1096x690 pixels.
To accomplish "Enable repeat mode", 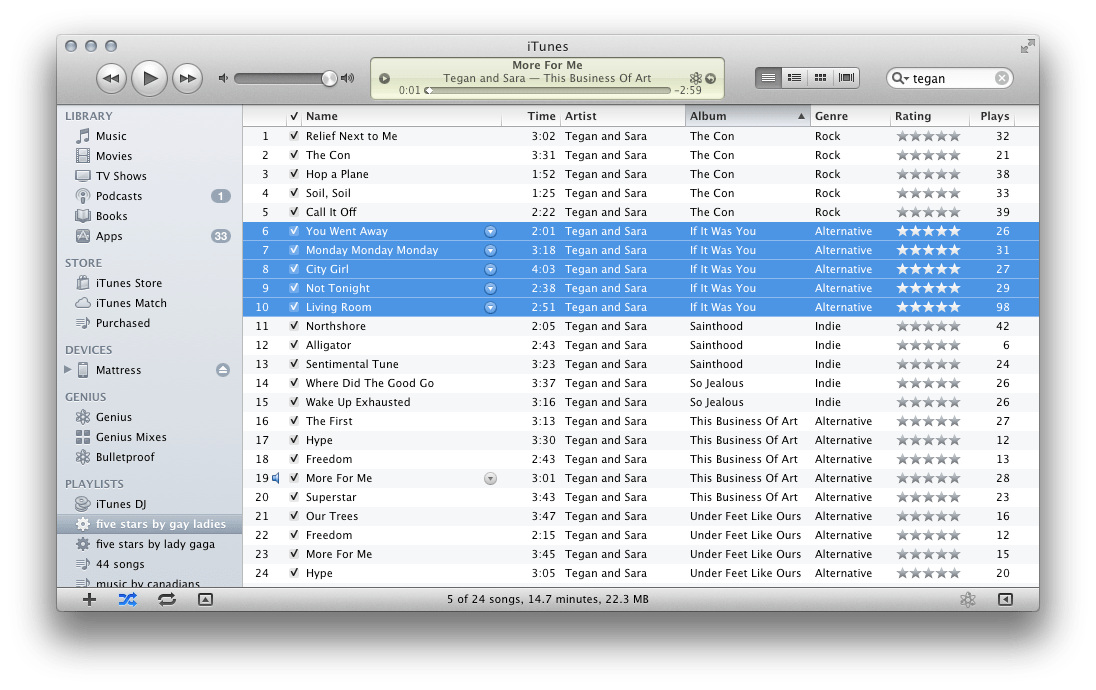I will click(167, 599).
